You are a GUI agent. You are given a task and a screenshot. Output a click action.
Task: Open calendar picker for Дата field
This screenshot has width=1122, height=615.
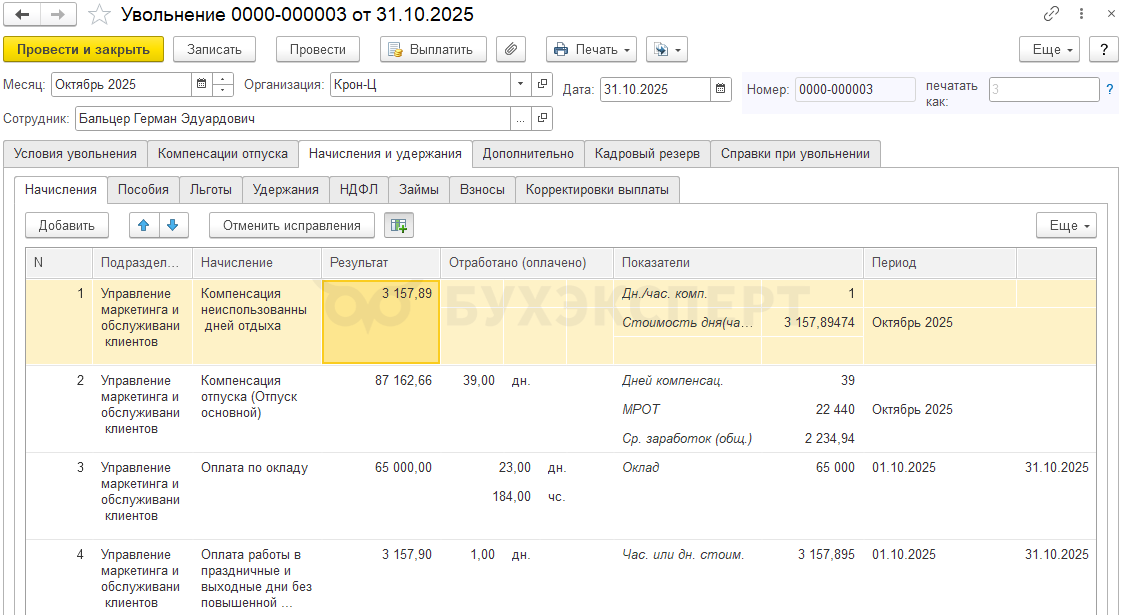point(721,89)
